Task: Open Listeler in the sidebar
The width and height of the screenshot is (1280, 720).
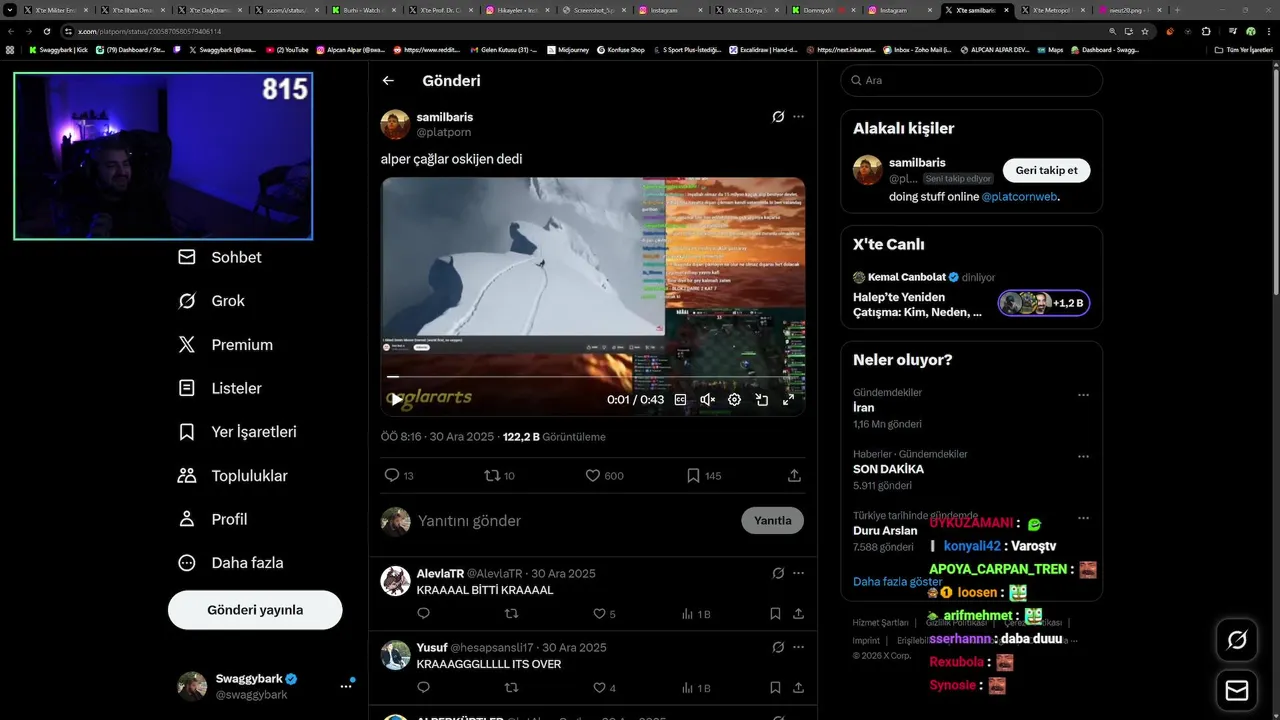Action: click(x=220, y=388)
